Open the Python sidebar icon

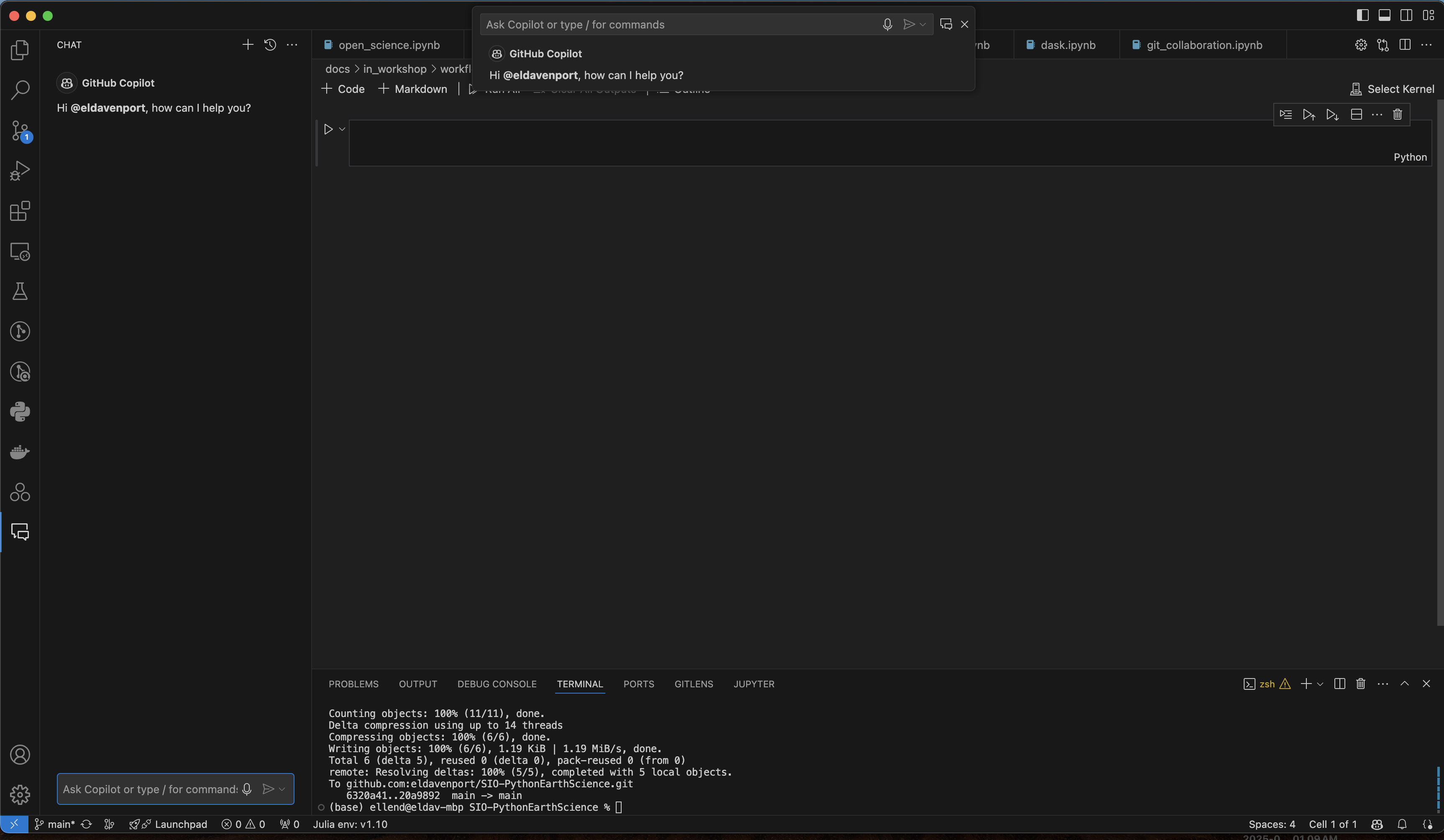pos(20,411)
